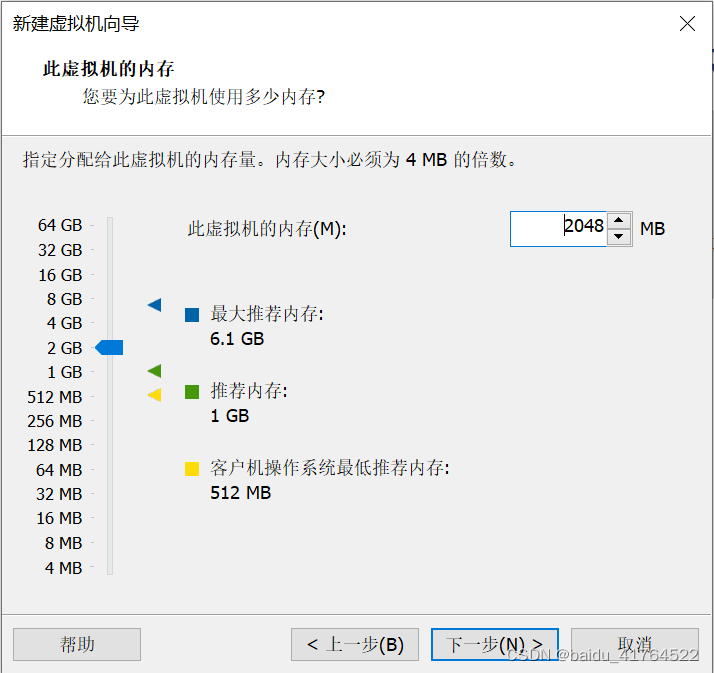The height and width of the screenshot is (673, 714).
Task: Click the 此虚拟机的内存(M) label
Action: coord(267,229)
